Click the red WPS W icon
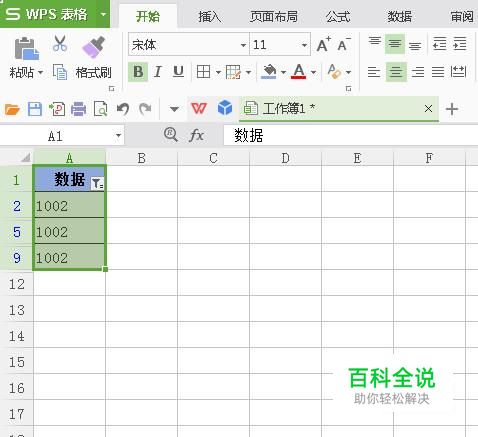 pyautogui.click(x=199, y=108)
